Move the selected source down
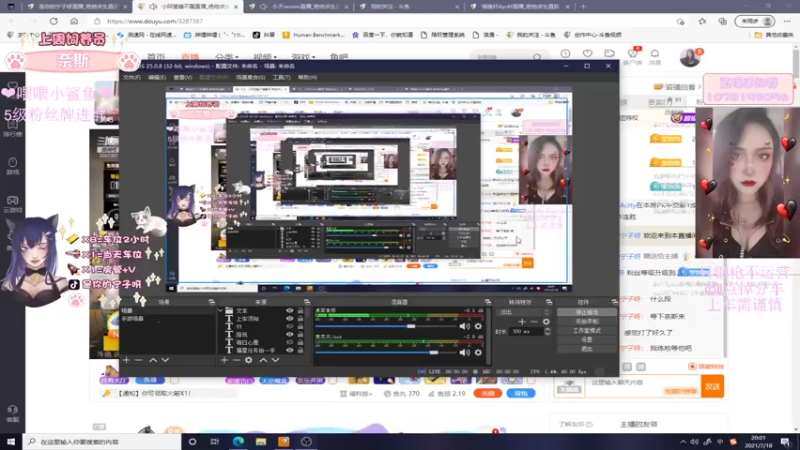Image resolution: width=800 pixels, height=450 pixels. coord(276,360)
